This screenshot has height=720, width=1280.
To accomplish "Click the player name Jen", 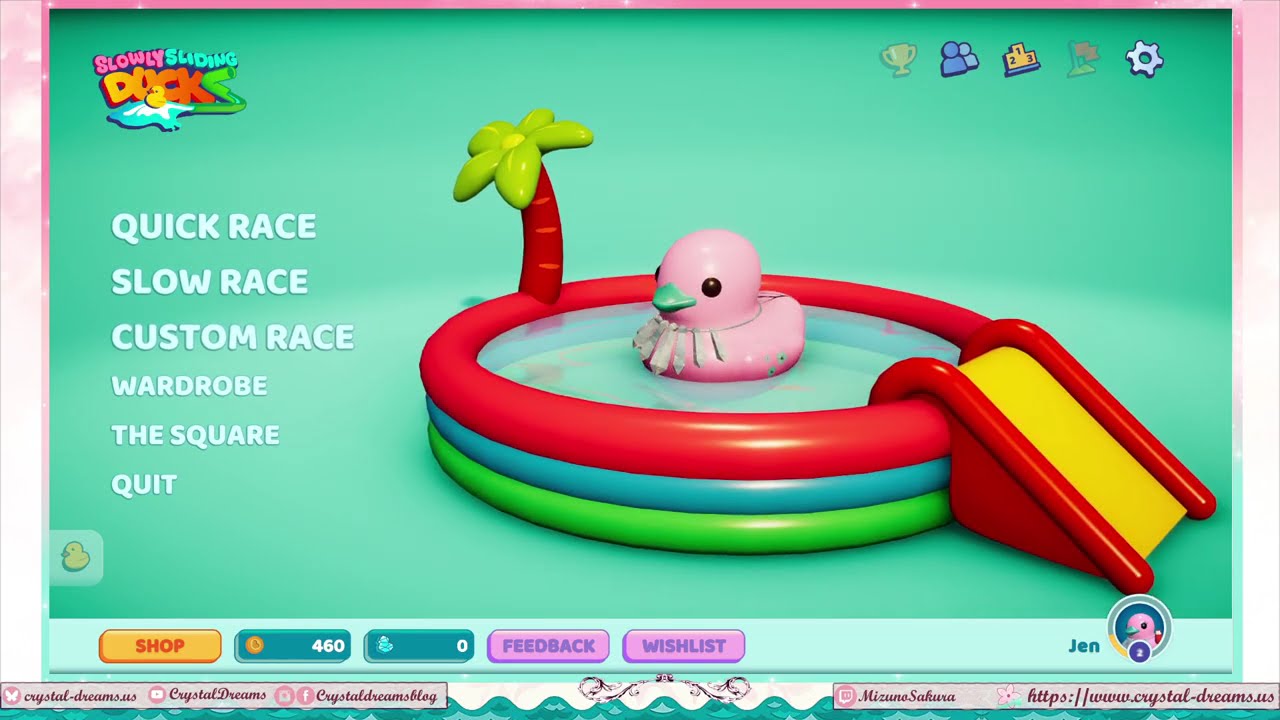I will click(x=1084, y=646).
